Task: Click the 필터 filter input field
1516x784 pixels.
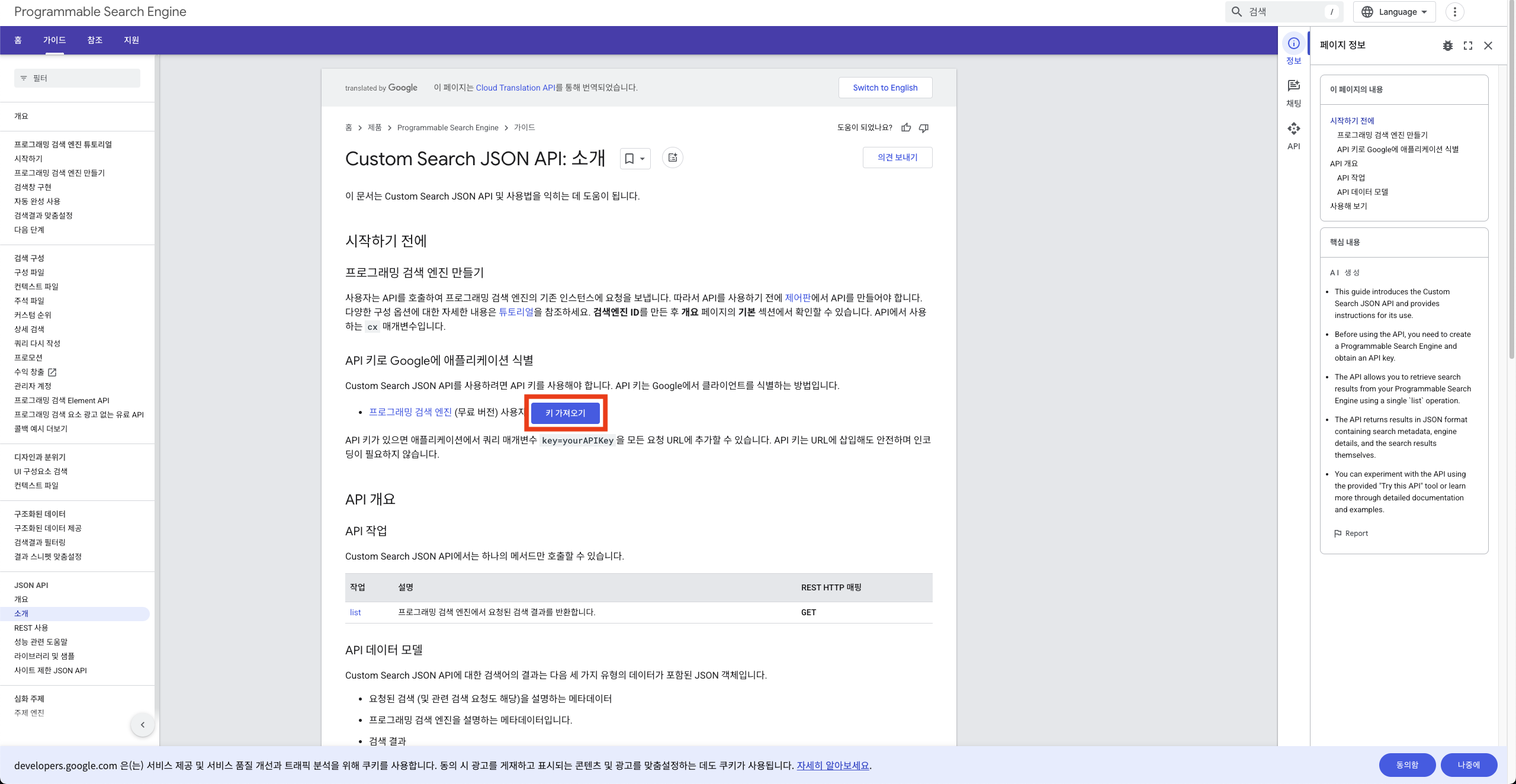Action: tap(77, 78)
